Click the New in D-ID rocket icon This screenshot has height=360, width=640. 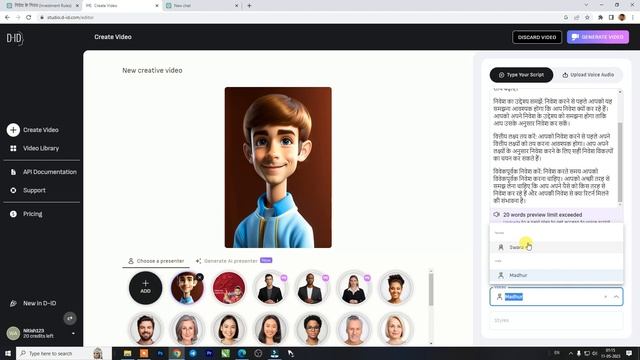[13, 303]
